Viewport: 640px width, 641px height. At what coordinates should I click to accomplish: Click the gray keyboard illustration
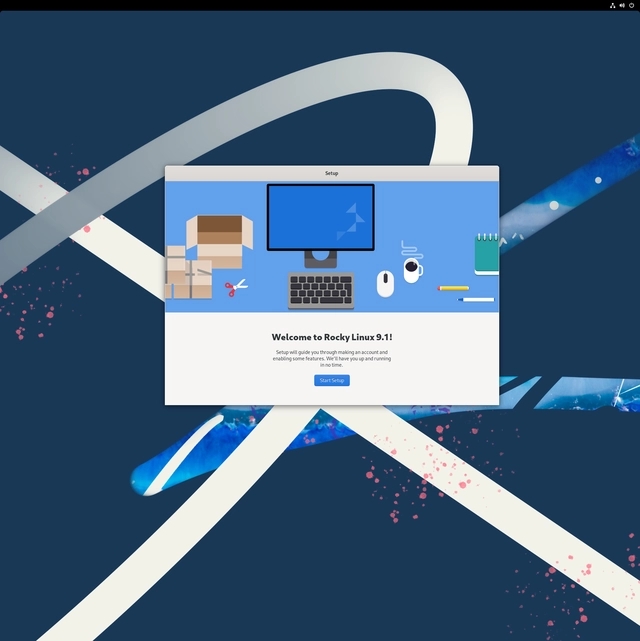click(x=321, y=290)
